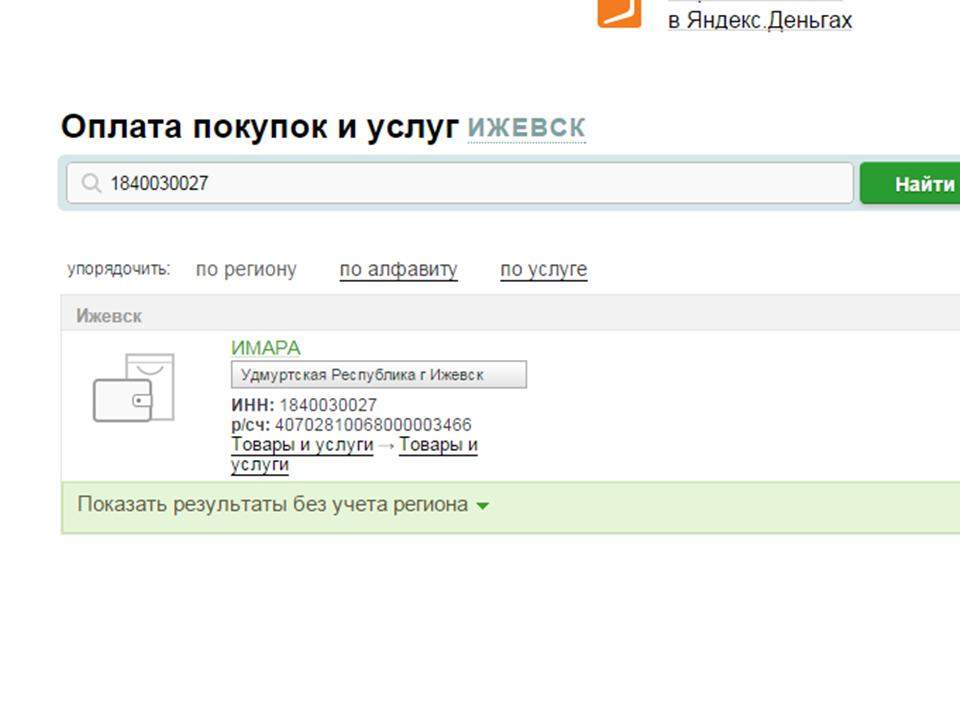Sort results 'по региону'

(246, 269)
